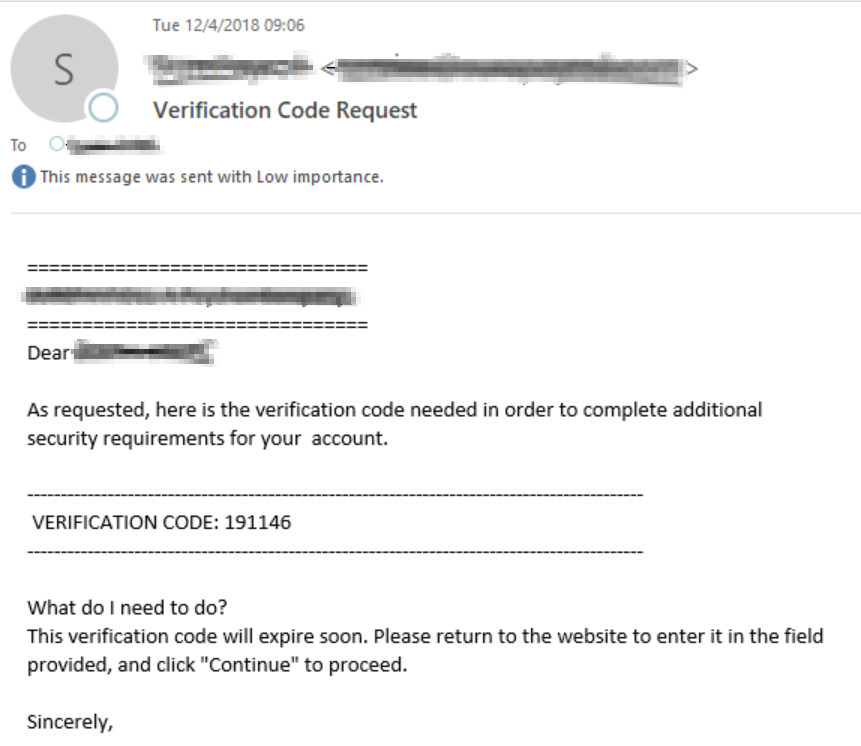This screenshot has width=861, height=746.
Task: Click the blue info icon for importance
Action: [24, 177]
